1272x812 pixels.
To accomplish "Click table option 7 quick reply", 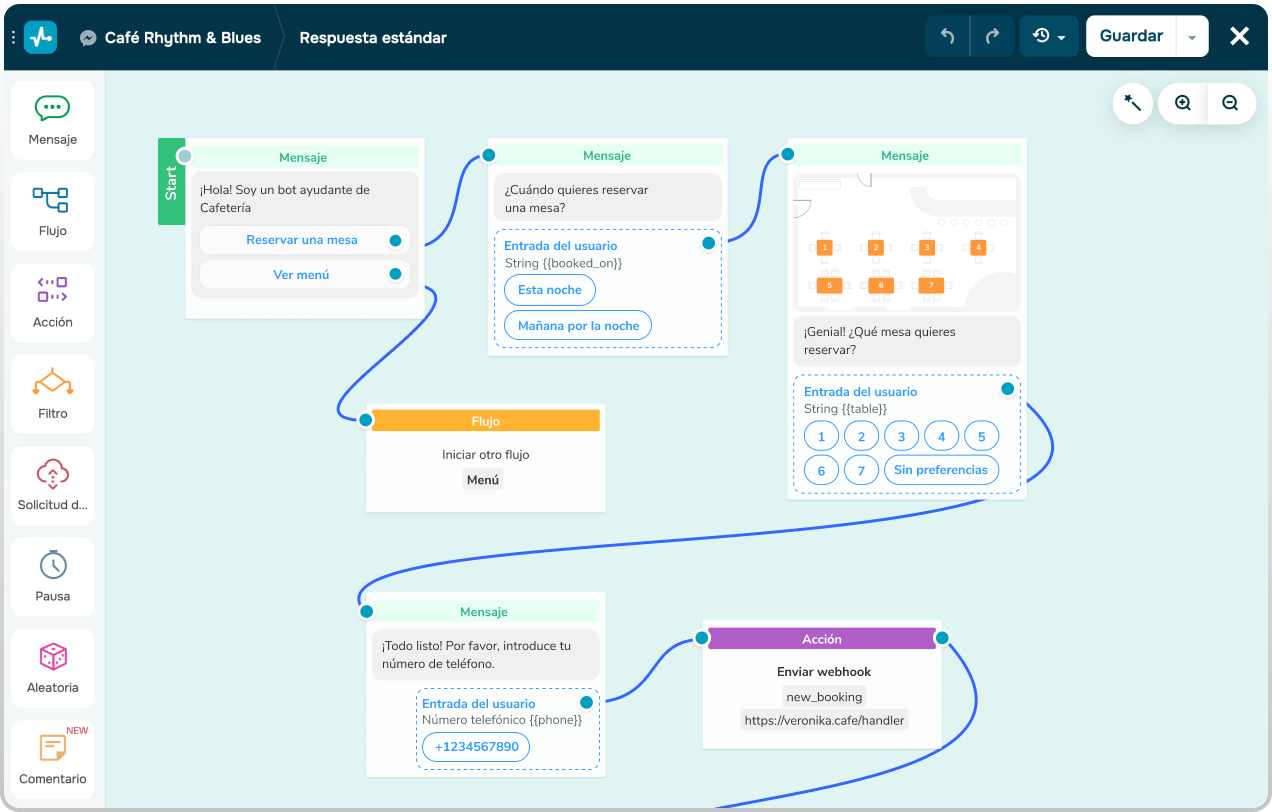I will [x=861, y=470].
